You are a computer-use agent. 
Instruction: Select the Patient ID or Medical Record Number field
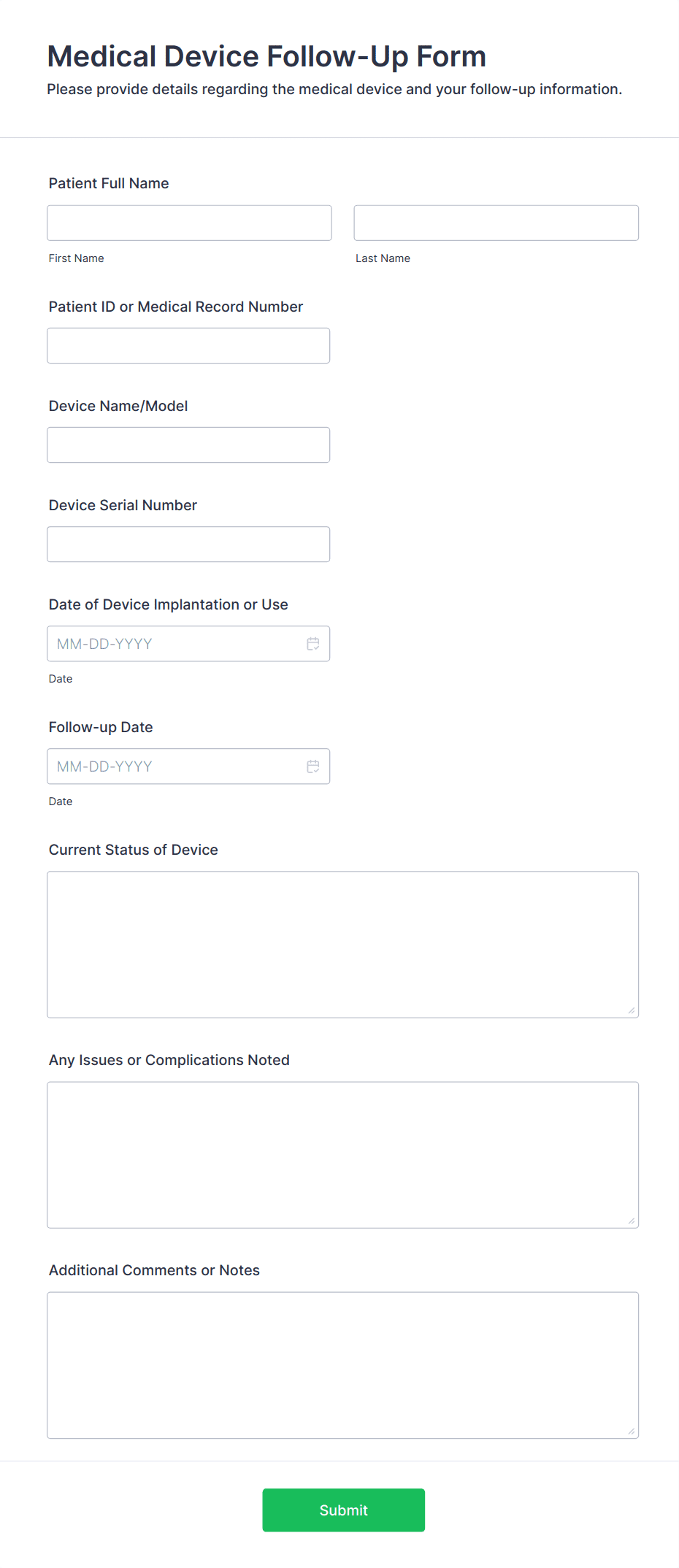(x=188, y=345)
